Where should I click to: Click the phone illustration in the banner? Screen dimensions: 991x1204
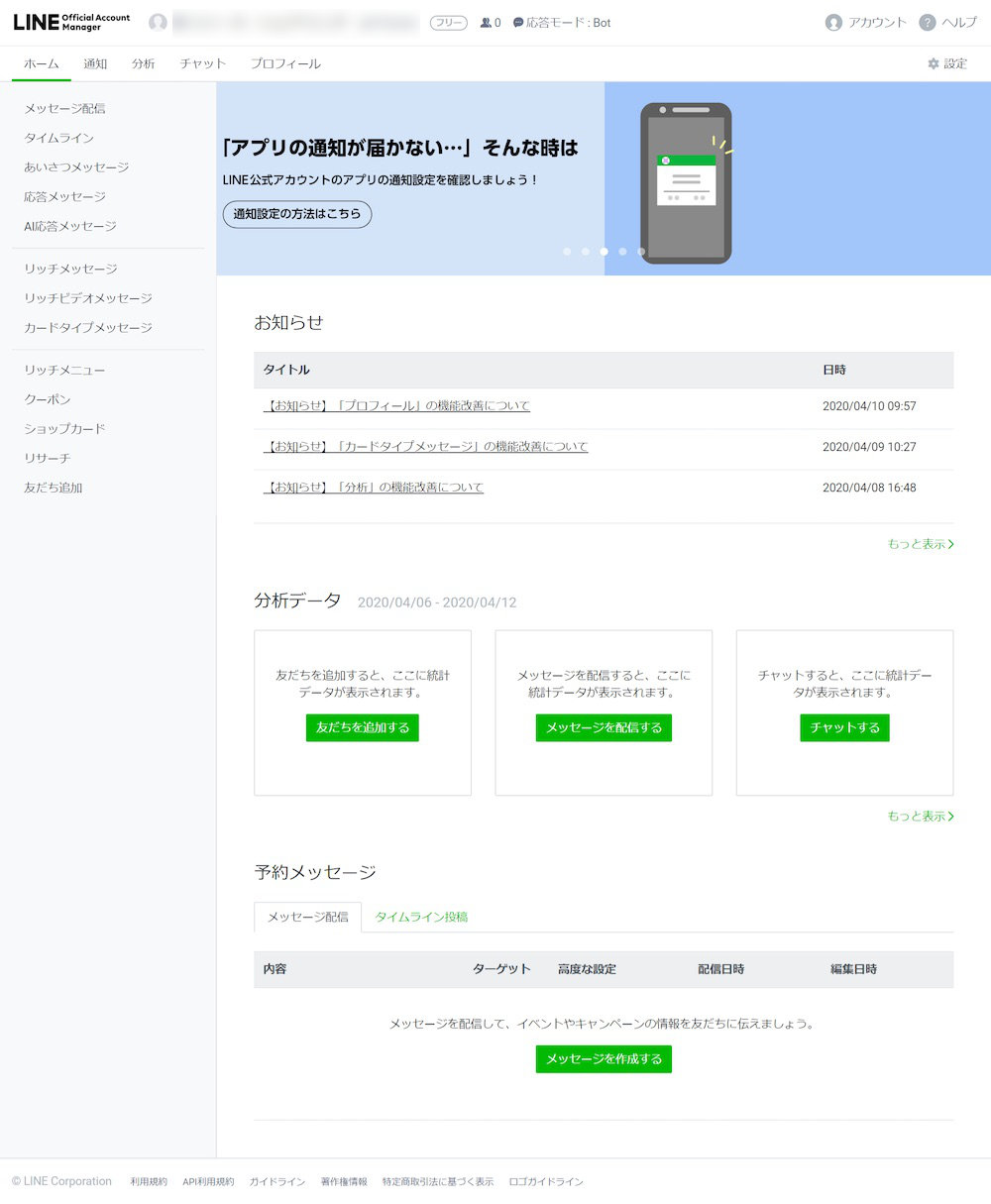(686, 183)
